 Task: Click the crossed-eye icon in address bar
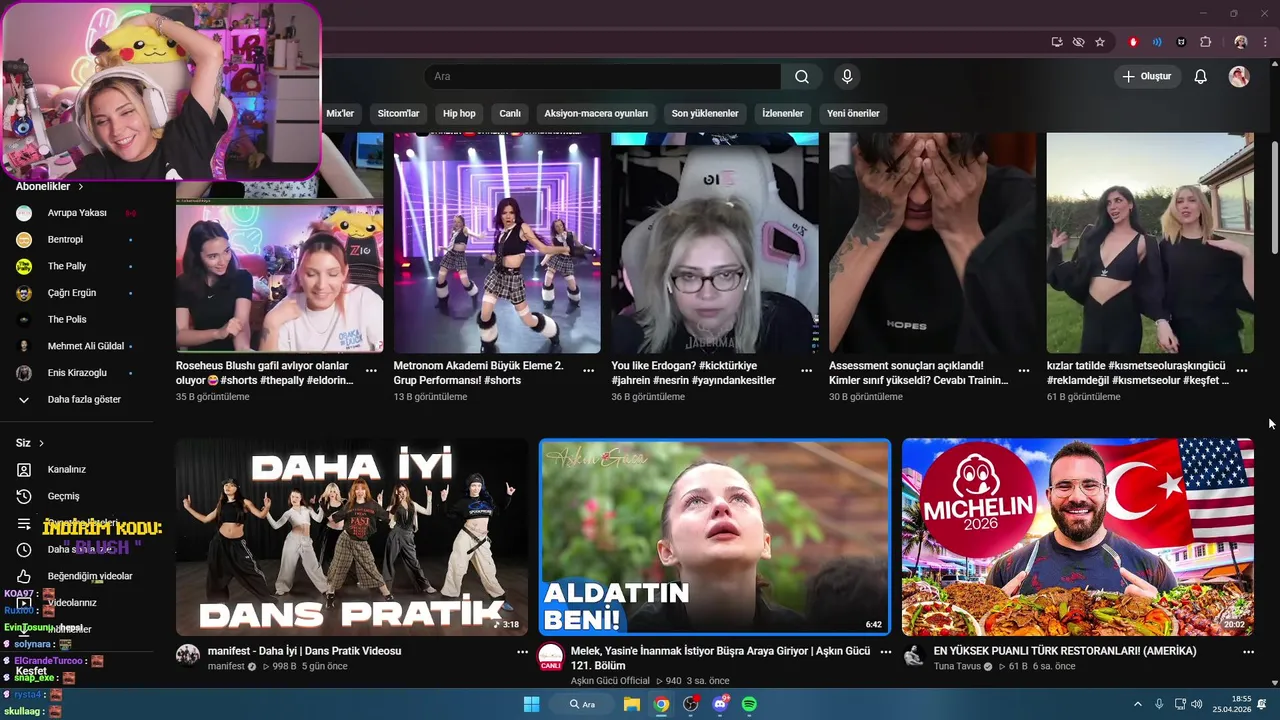pyautogui.click(x=1078, y=42)
